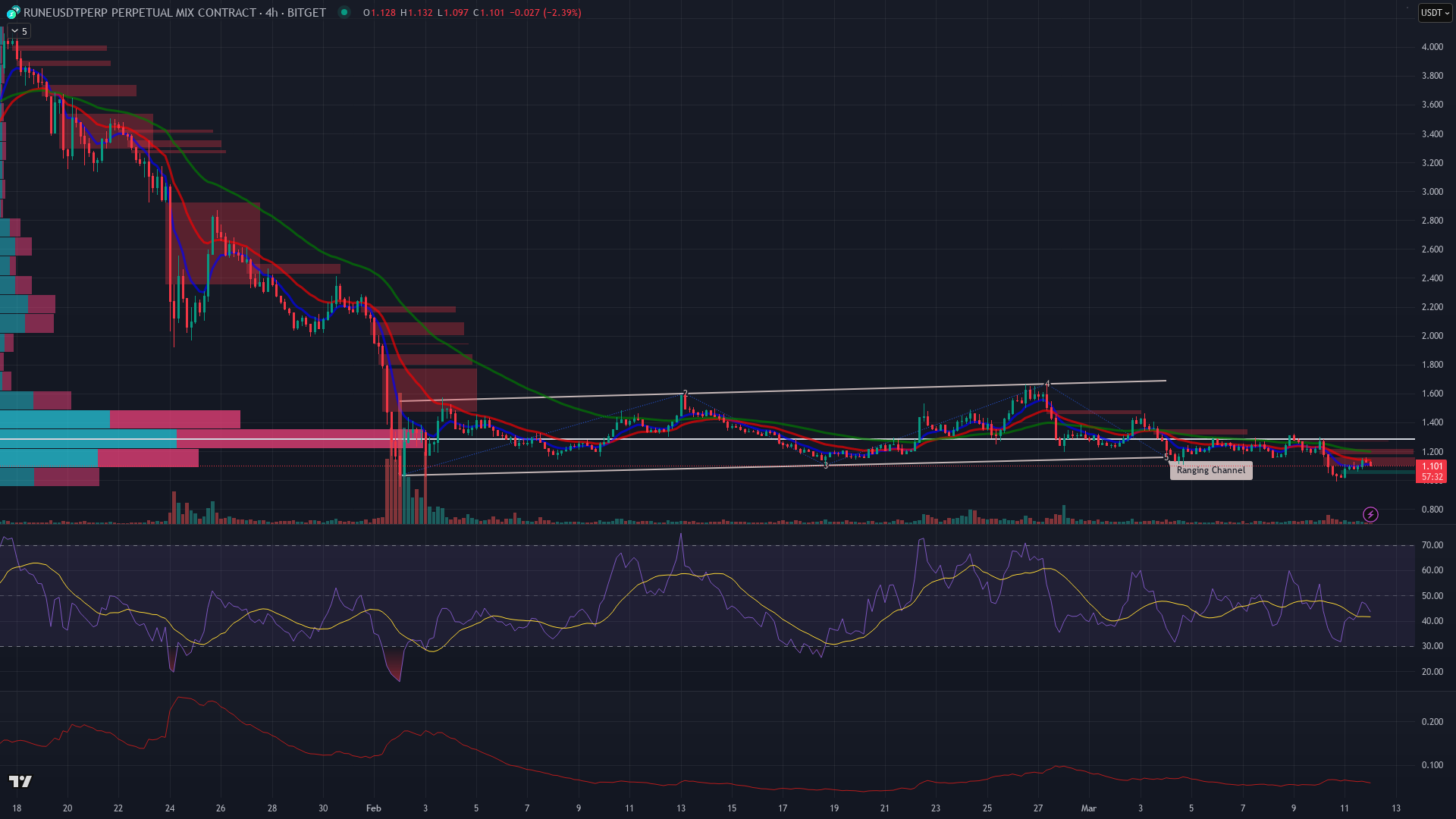Select the Ranging Channel label
The width and height of the screenshot is (1456, 819).
pos(1211,470)
